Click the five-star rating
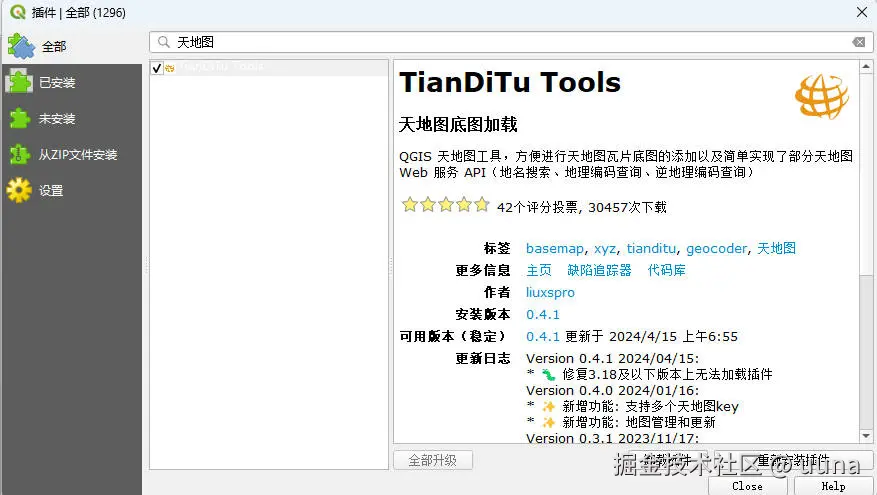 [445, 205]
